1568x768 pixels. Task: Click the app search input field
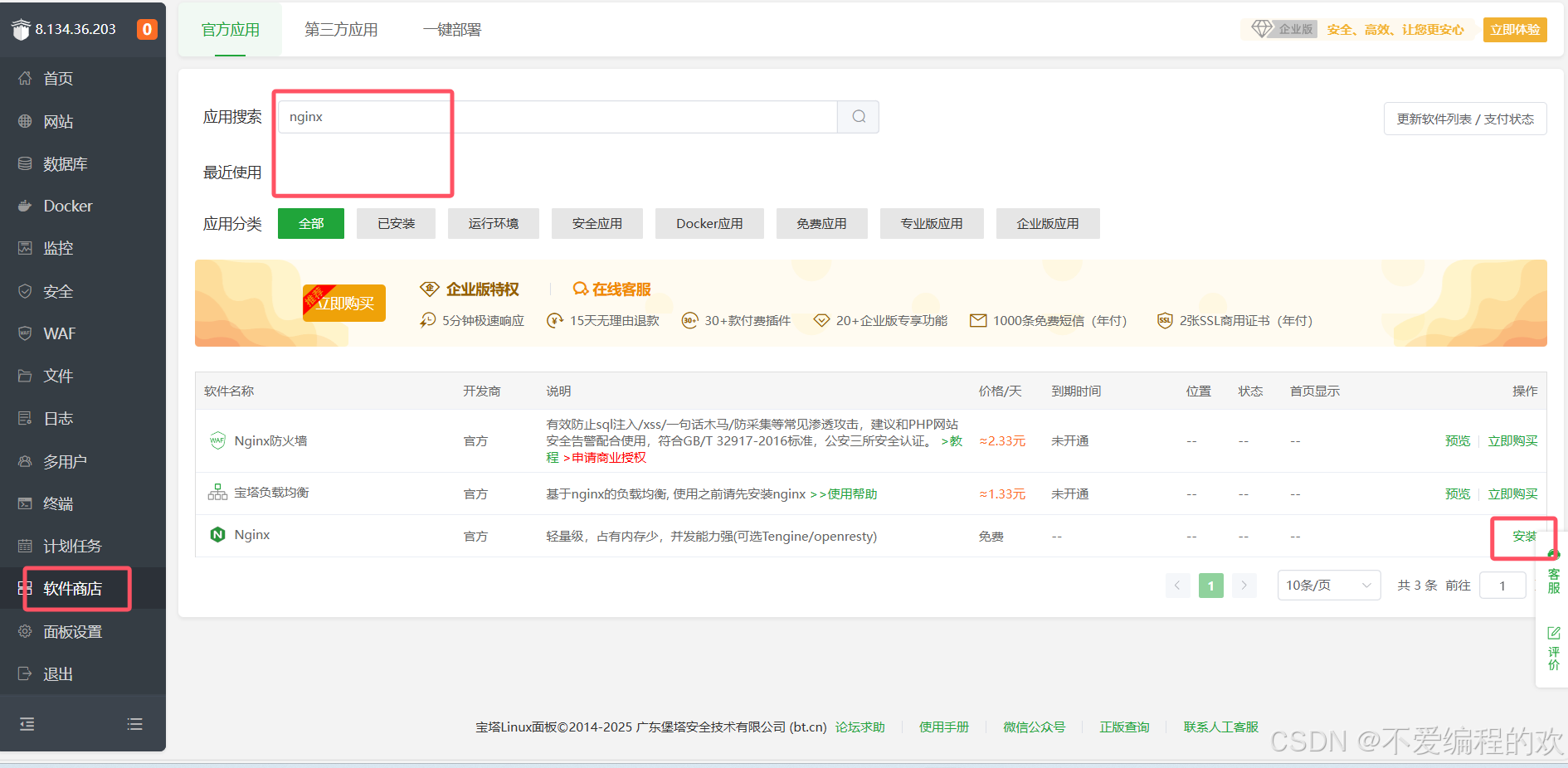tap(558, 117)
